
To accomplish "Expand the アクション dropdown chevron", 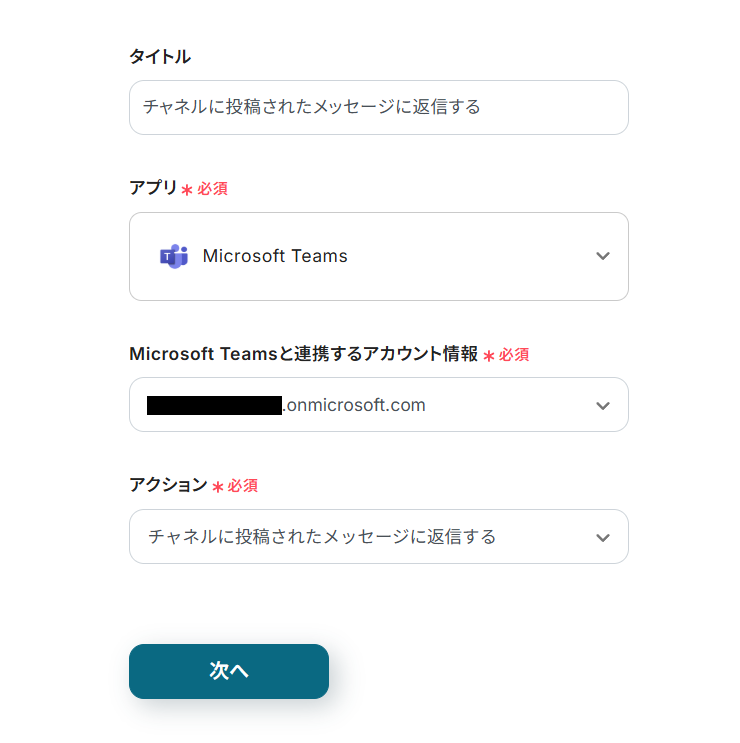I will [x=602, y=537].
